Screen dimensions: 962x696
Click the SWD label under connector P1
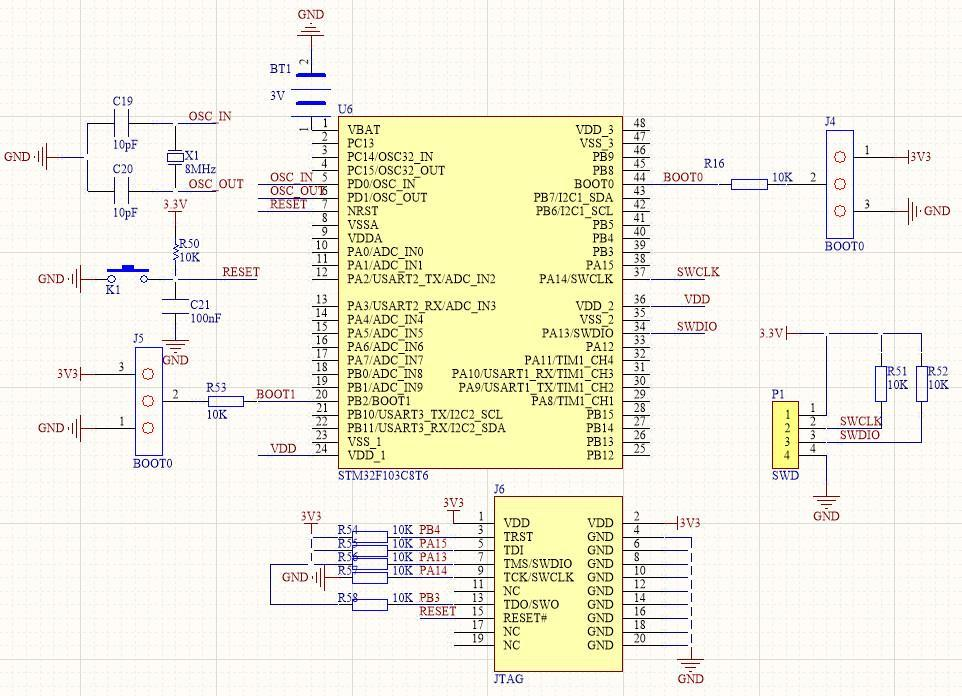785,475
